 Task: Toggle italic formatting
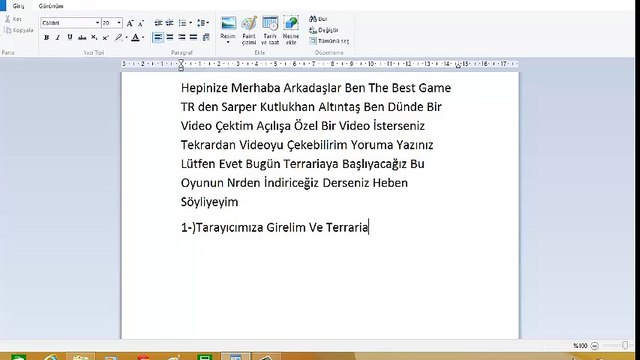coord(58,38)
